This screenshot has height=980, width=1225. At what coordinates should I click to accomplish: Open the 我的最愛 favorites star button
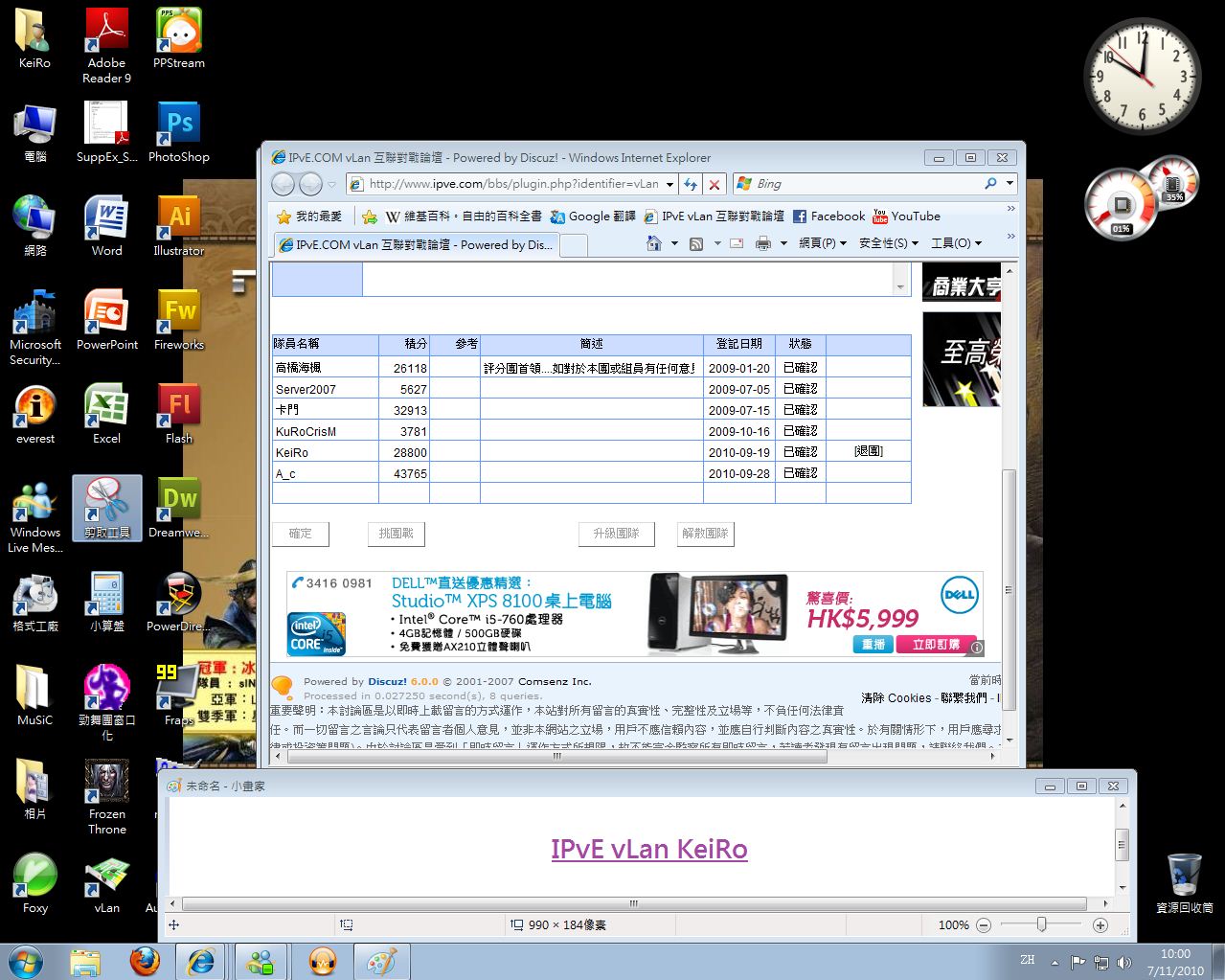[x=308, y=217]
